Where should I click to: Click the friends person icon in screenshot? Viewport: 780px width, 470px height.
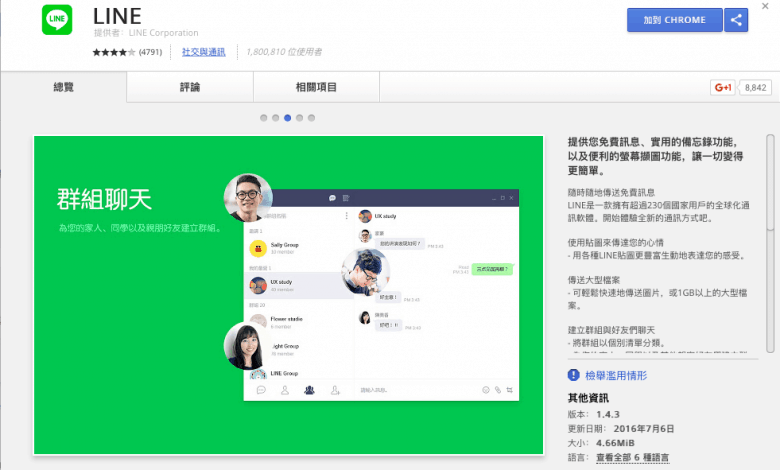click(285, 390)
